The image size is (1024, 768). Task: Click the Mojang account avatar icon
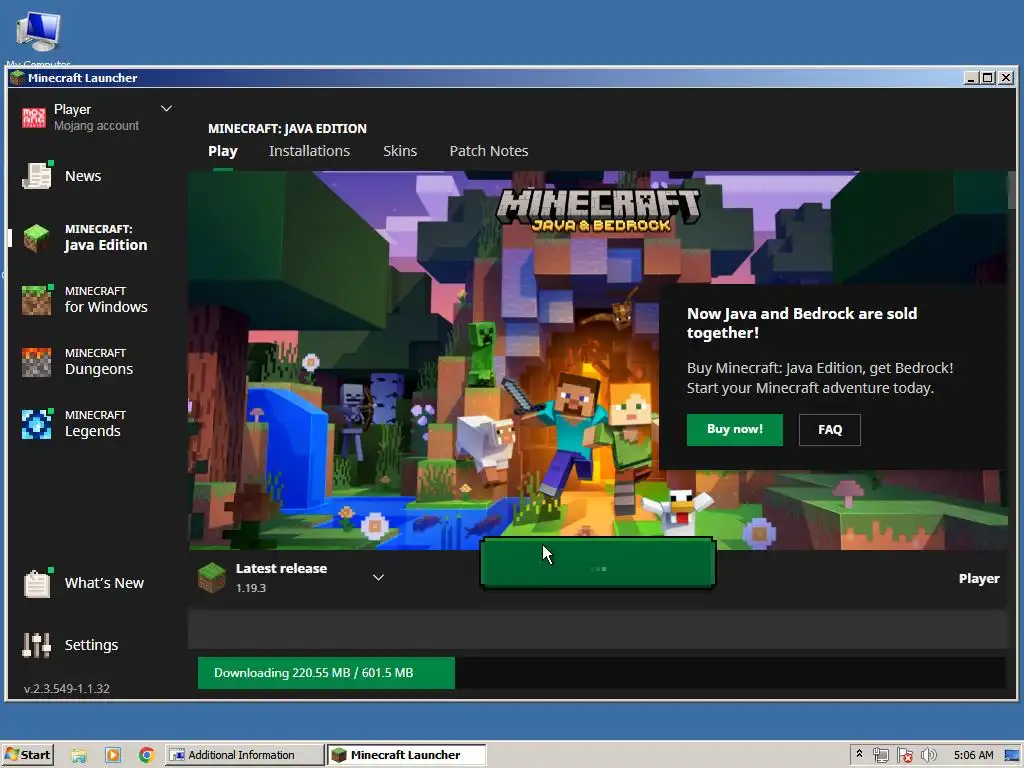[34, 118]
